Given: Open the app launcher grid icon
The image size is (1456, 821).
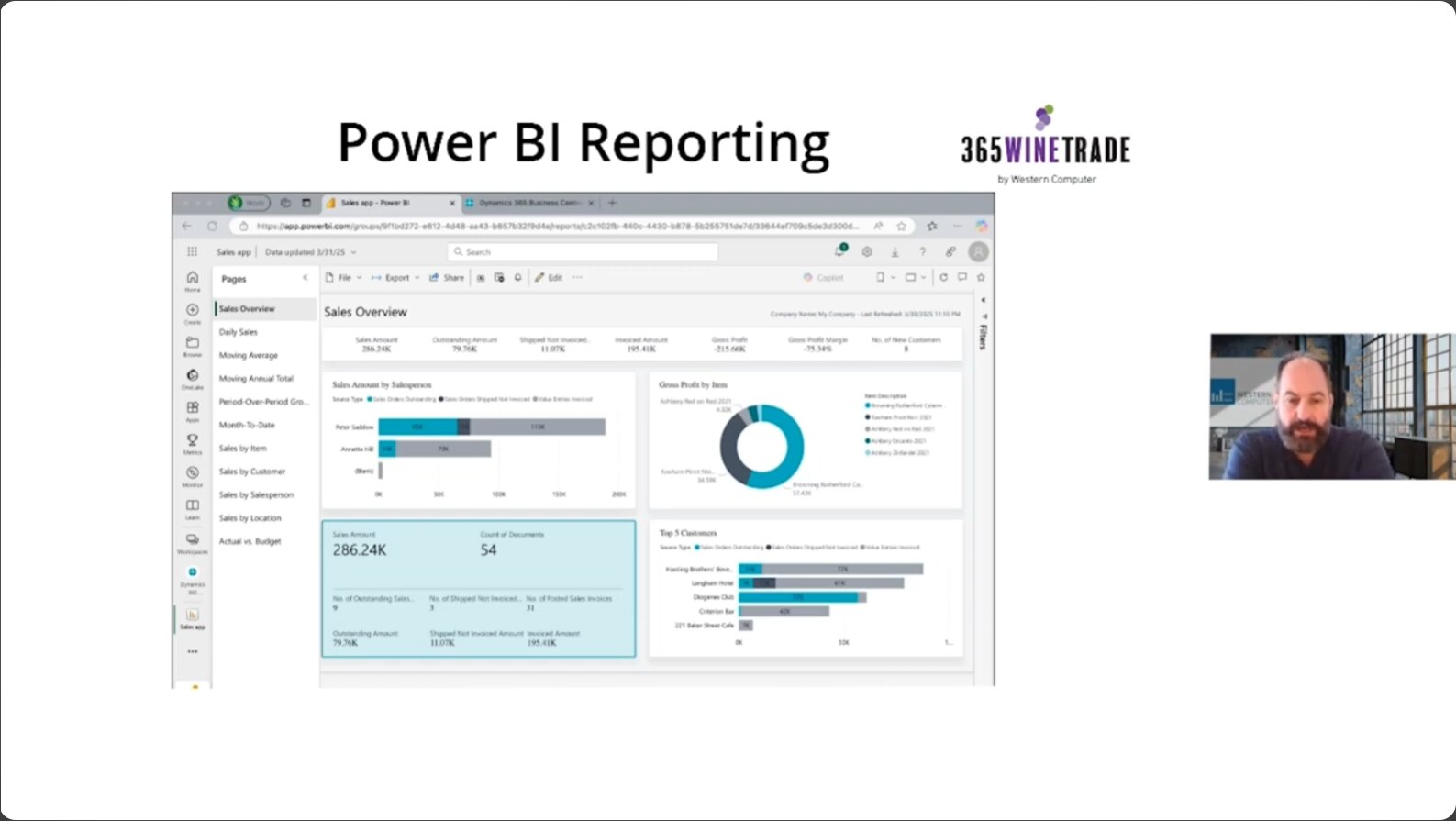Looking at the screenshot, I should 192,251.
